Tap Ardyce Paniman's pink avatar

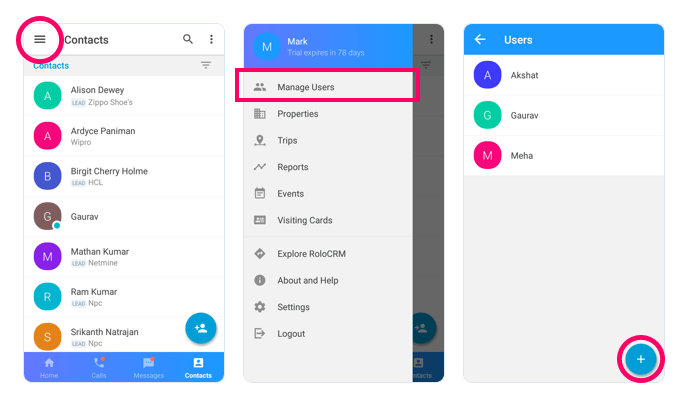(x=48, y=136)
